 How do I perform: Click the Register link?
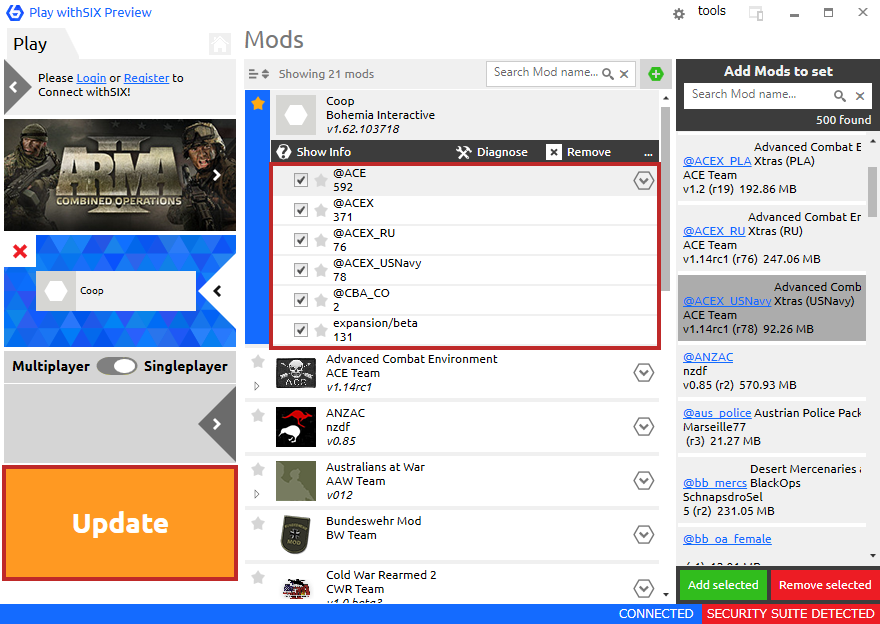[146, 78]
